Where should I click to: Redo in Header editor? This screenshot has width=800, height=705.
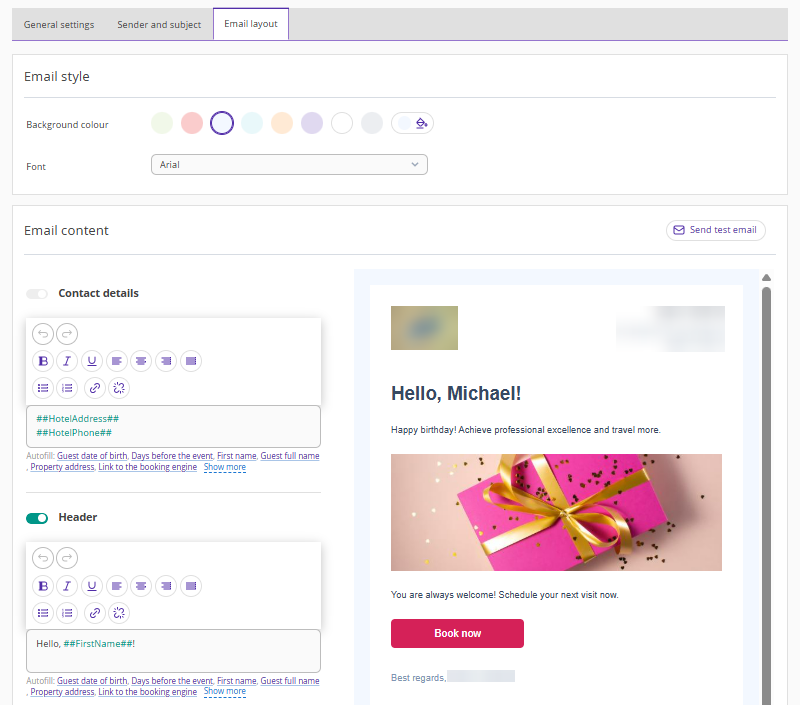[x=67, y=558]
